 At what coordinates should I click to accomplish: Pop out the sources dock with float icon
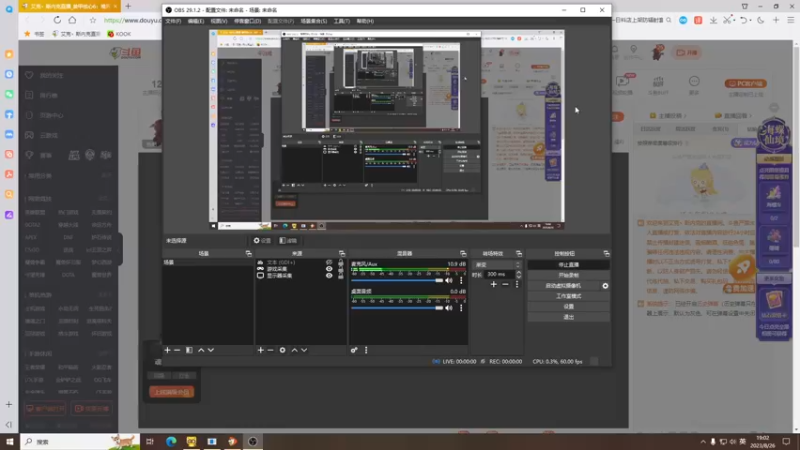click(342, 254)
